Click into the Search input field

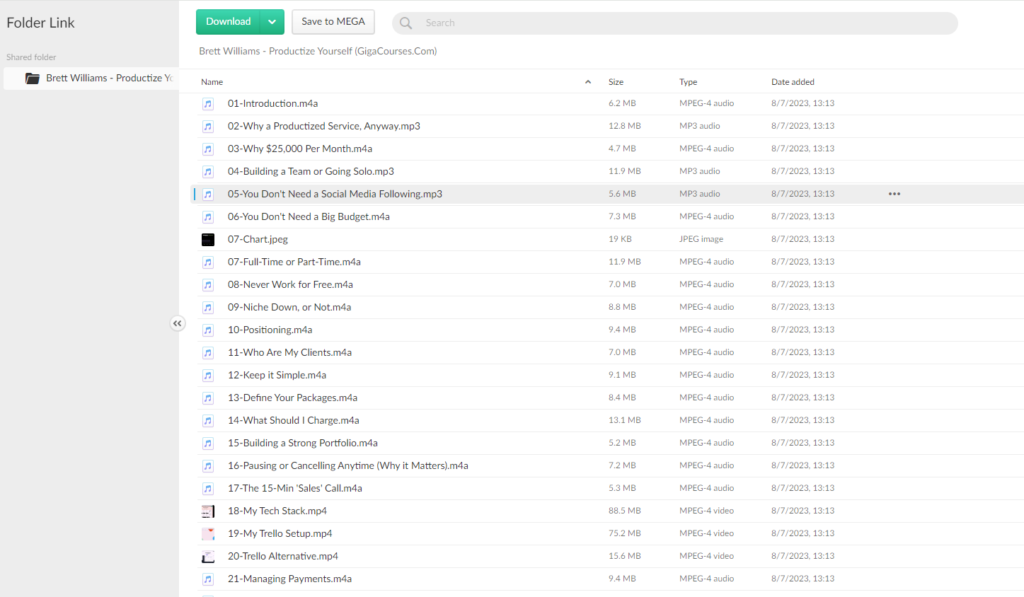point(680,23)
